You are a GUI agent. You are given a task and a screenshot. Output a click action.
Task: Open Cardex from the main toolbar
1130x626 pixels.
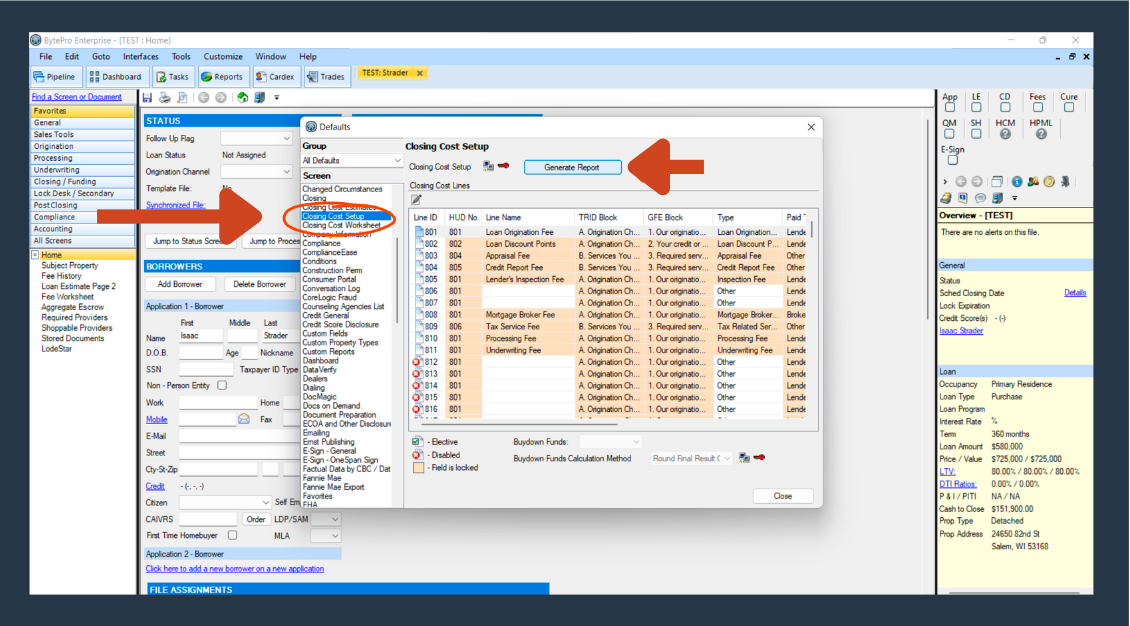(275, 76)
